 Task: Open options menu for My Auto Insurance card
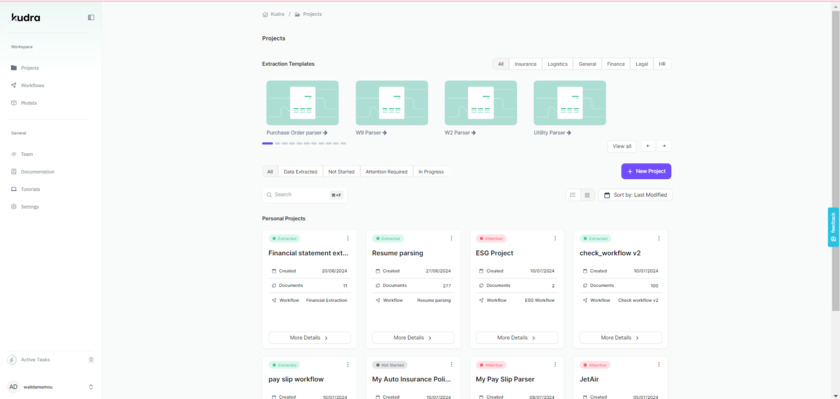tap(451, 365)
